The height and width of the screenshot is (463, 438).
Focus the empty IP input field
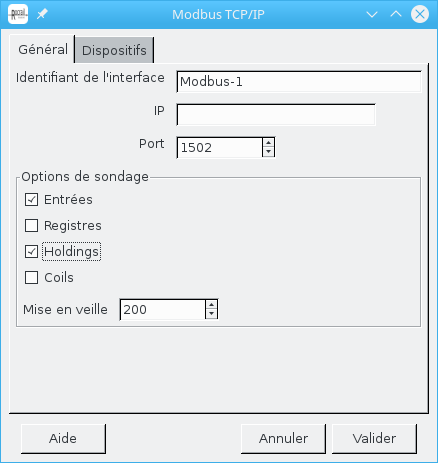(x=276, y=115)
